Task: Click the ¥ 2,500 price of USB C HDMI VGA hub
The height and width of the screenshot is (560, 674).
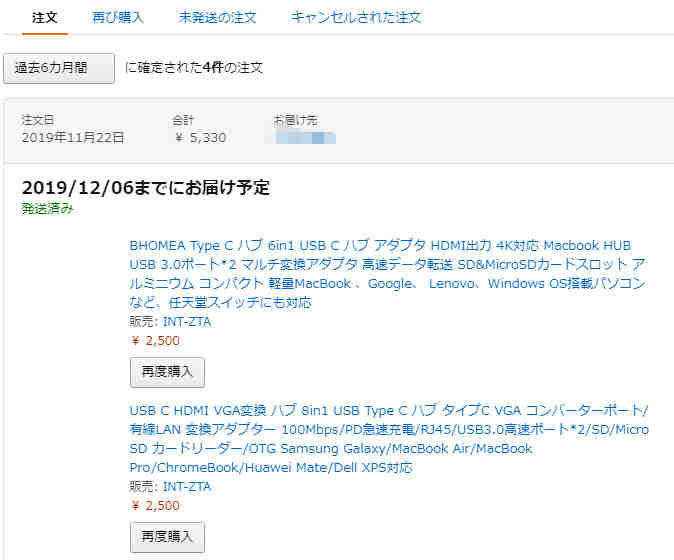Action: (155, 506)
